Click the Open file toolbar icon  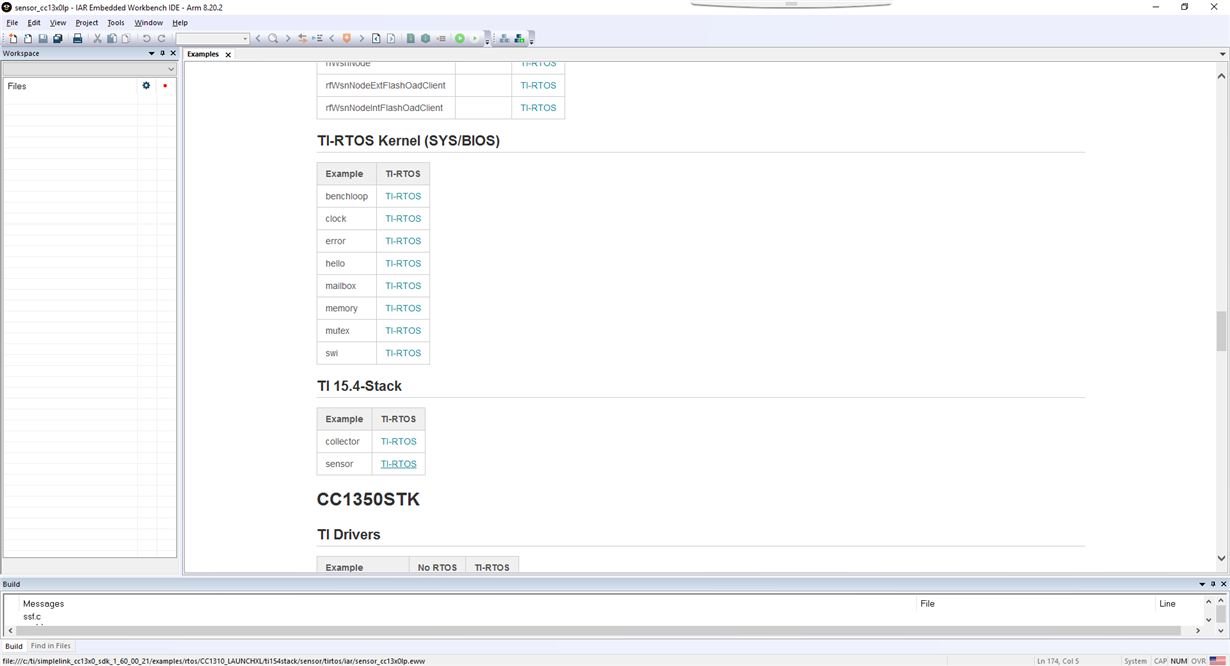click(28, 38)
